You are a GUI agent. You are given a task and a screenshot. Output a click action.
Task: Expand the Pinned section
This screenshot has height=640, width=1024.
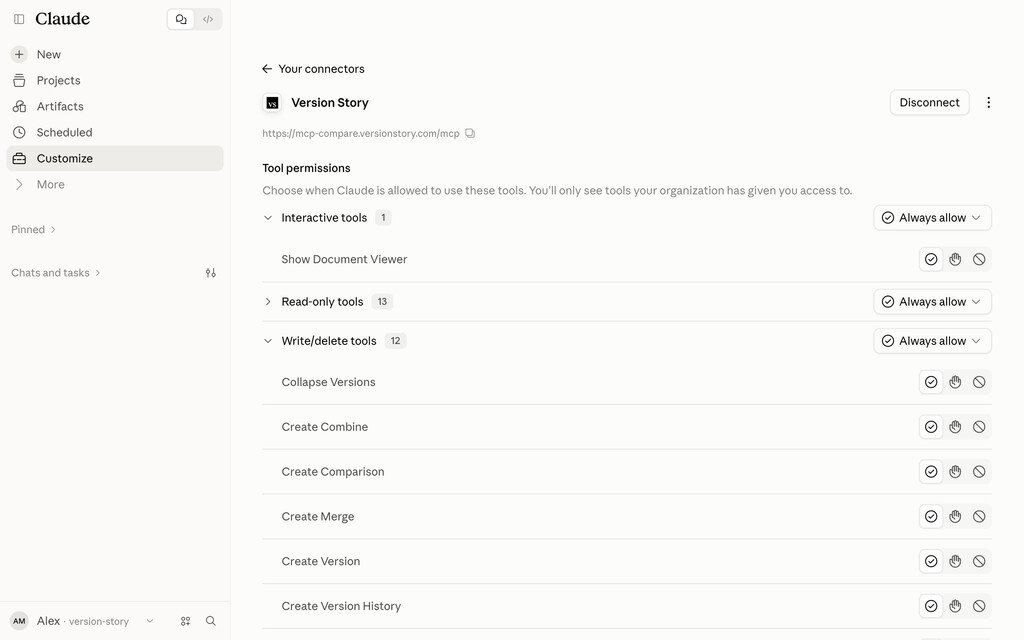point(33,230)
